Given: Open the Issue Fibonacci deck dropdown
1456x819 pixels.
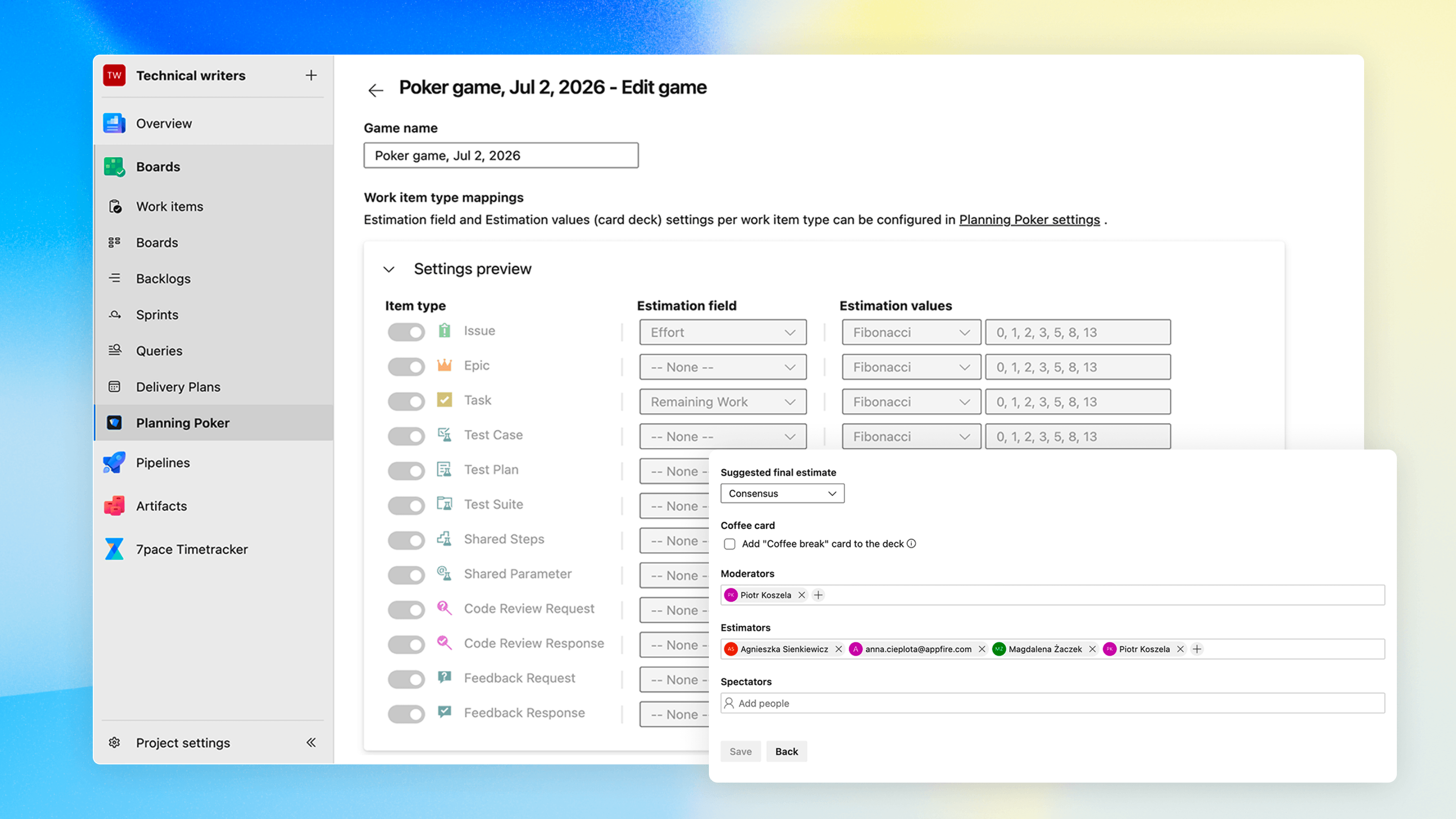Looking at the screenshot, I should coord(911,332).
